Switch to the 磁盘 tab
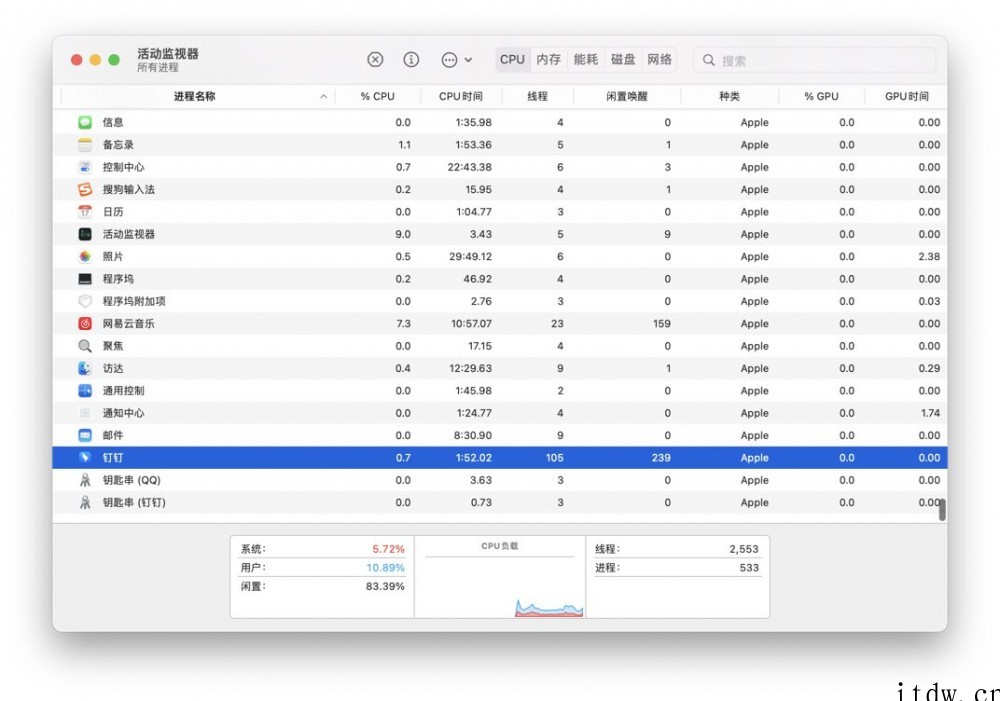1000x701 pixels. click(x=622, y=59)
